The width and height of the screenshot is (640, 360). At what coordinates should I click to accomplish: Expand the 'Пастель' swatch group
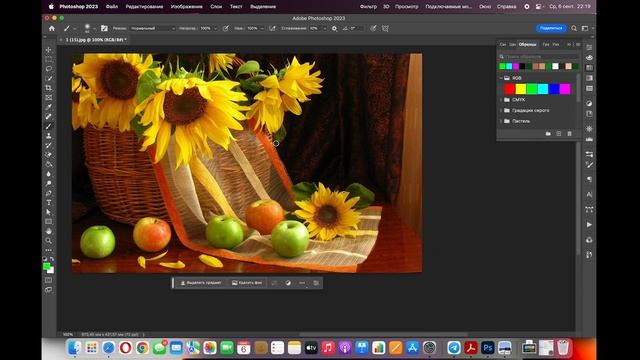pos(501,121)
